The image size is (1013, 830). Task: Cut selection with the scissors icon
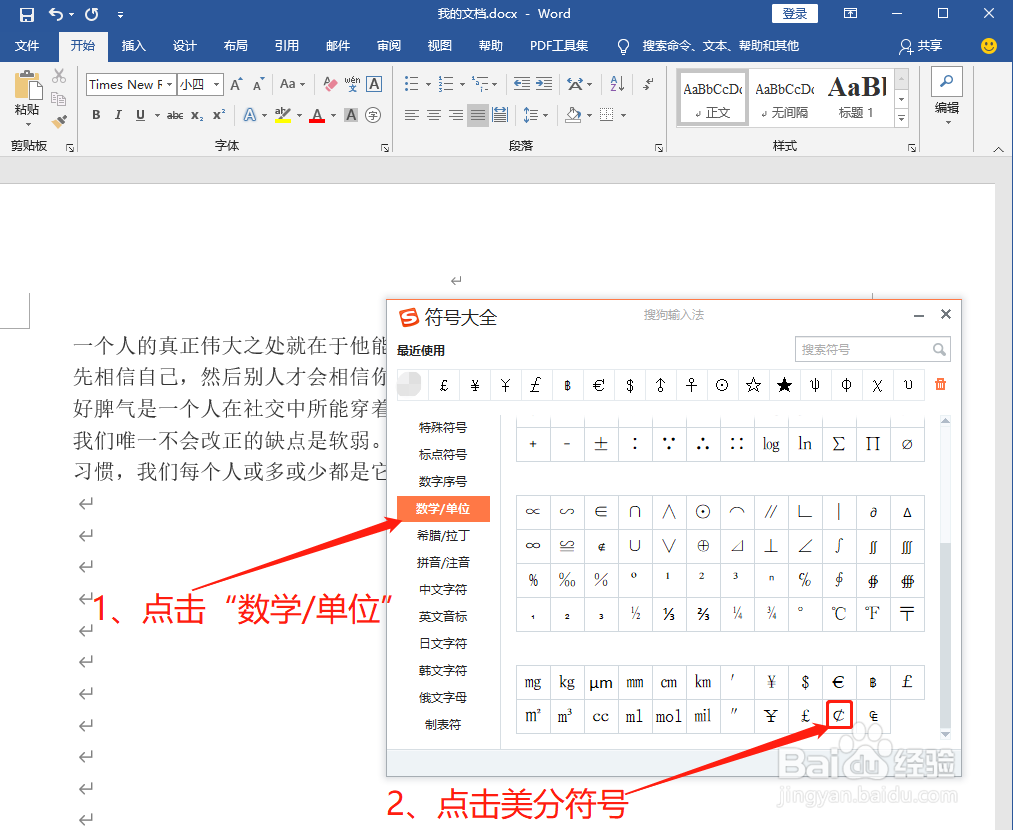click(x=59, y=76)
